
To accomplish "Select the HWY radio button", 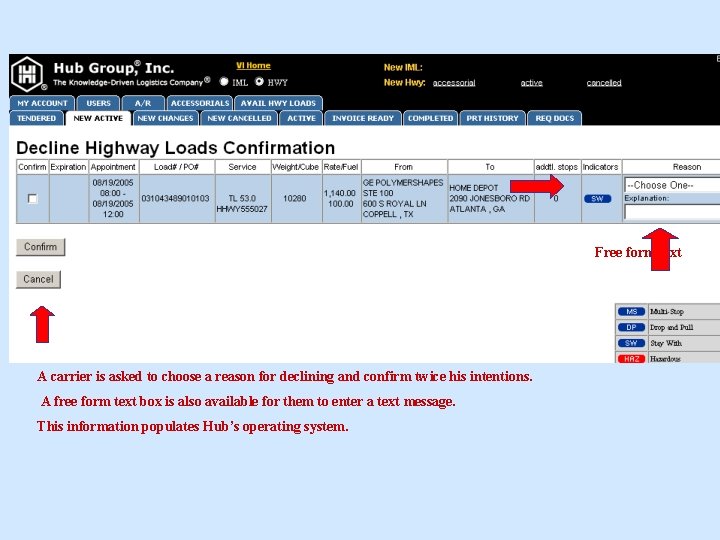I will tap(259, 82).
